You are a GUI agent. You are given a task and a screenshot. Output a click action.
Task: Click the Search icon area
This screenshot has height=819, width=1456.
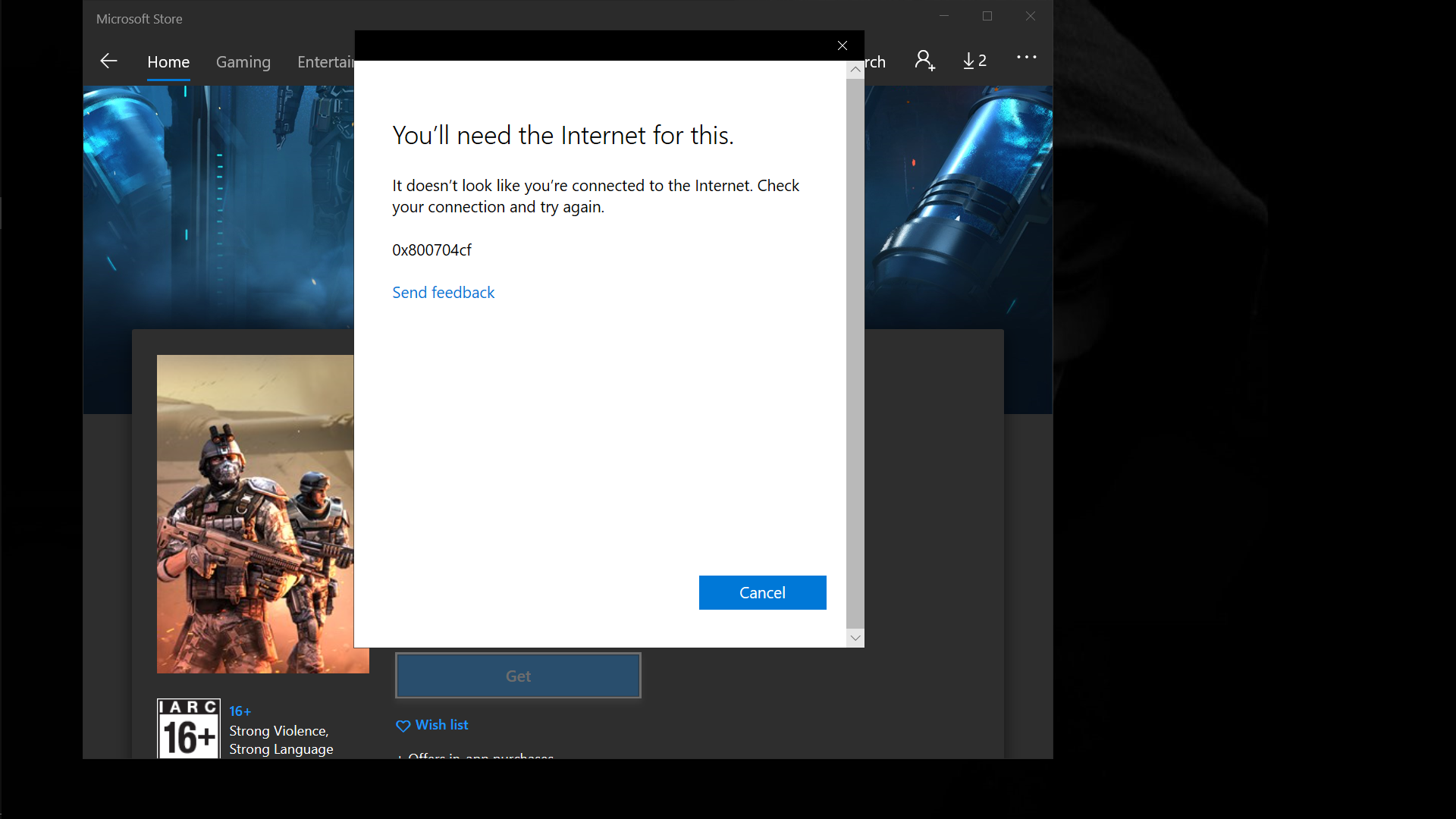click(x=872, y=61)
